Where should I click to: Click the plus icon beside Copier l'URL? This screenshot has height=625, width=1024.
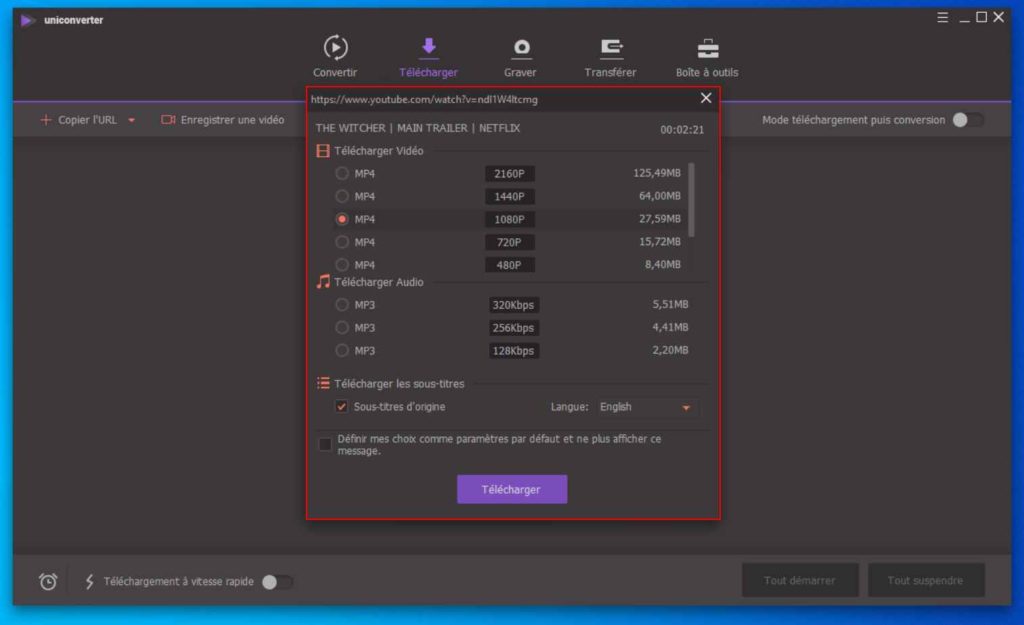click(x=46, y=120)
